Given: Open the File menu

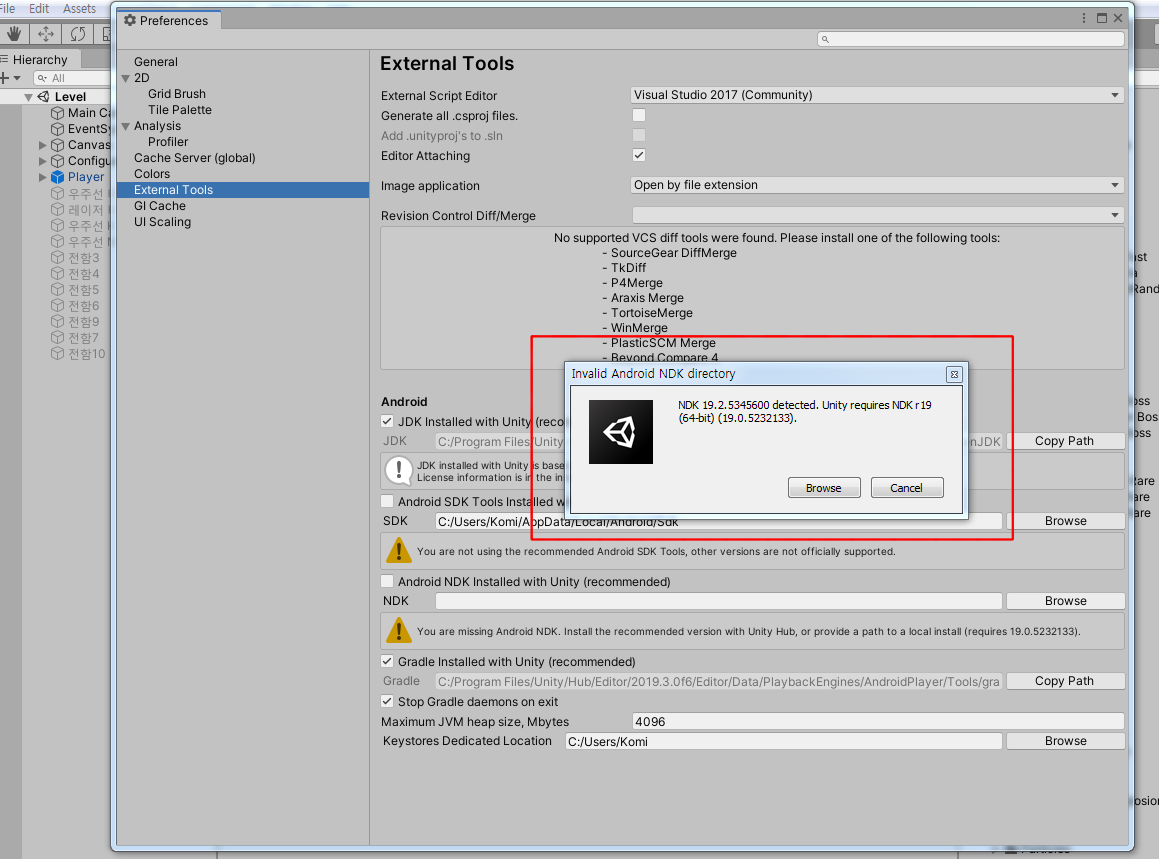Looking at the screenshot, I should [x=8, y=9].
